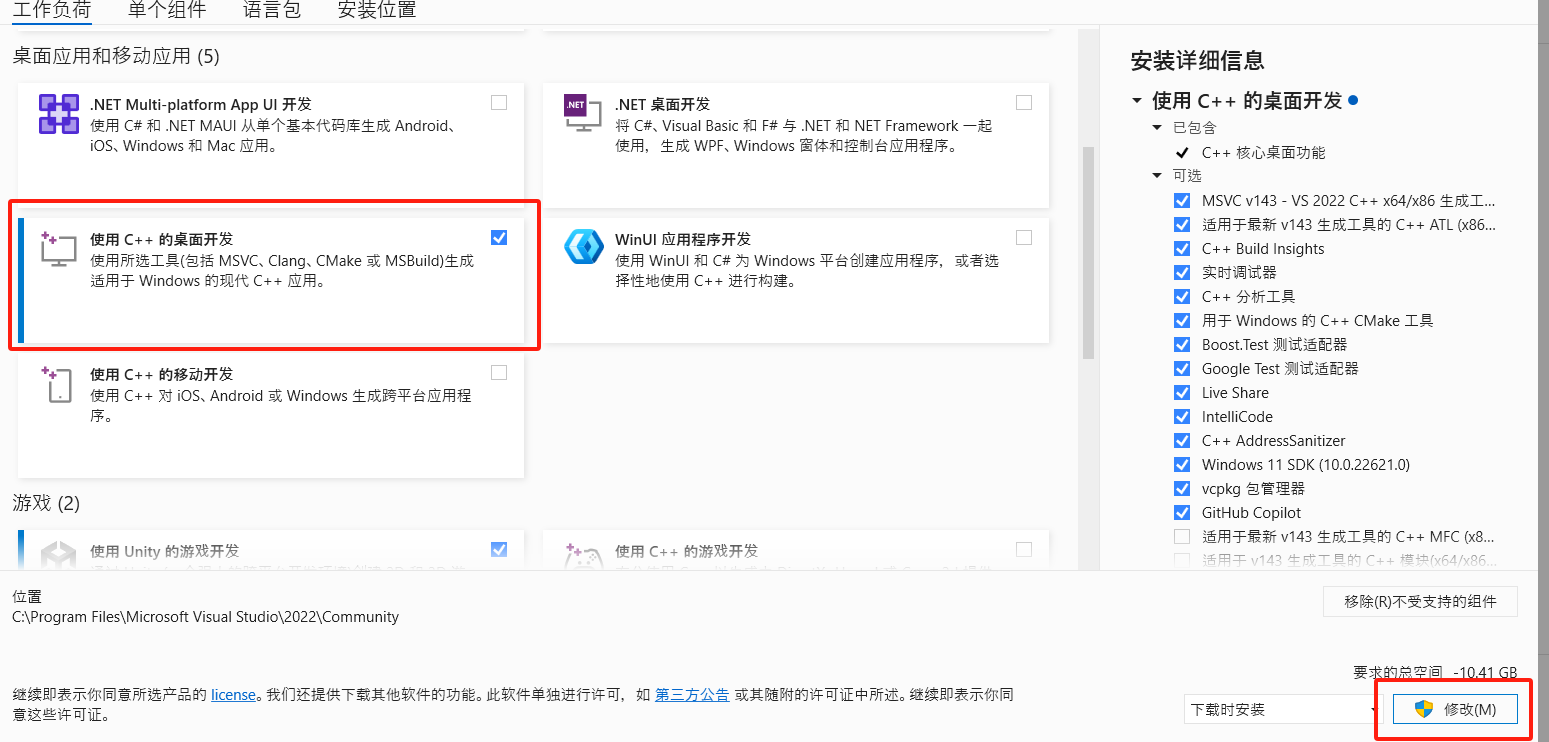
Task: Click the 要求的总空间 10.41 GB text
Action: (x=1435, y=673)
